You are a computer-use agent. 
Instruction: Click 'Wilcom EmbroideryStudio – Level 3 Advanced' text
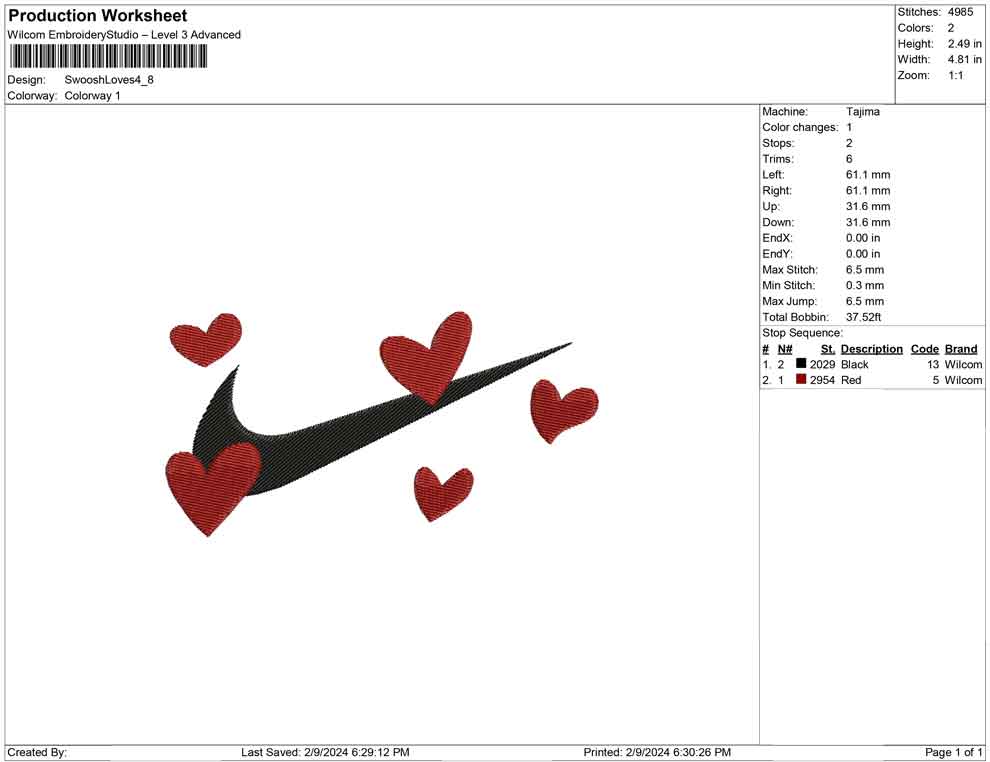[124, 35]
